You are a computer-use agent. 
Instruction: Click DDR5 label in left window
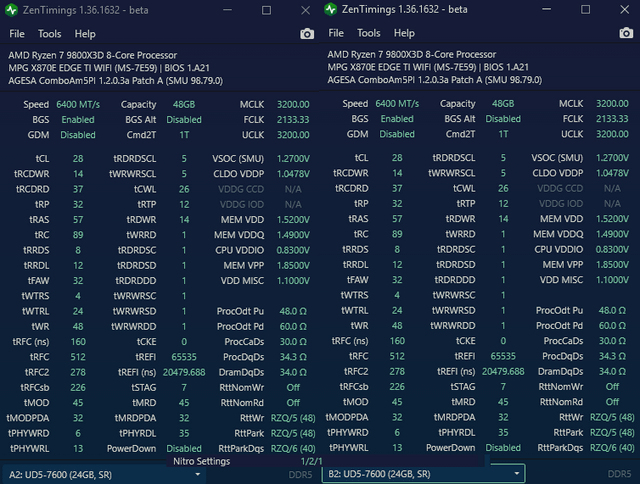point(300,475)
